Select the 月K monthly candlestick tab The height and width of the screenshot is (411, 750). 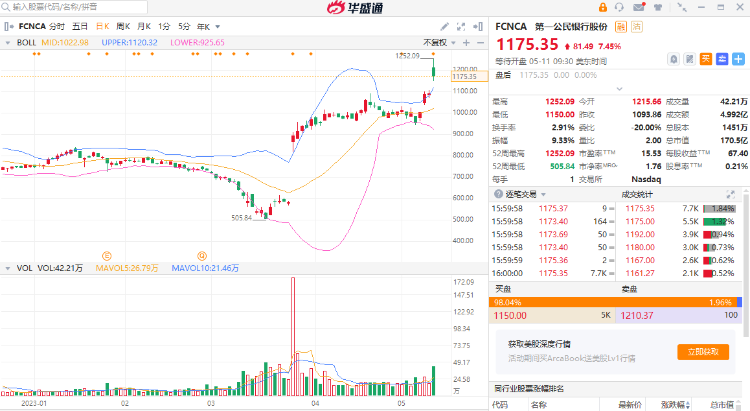(144, 27)
